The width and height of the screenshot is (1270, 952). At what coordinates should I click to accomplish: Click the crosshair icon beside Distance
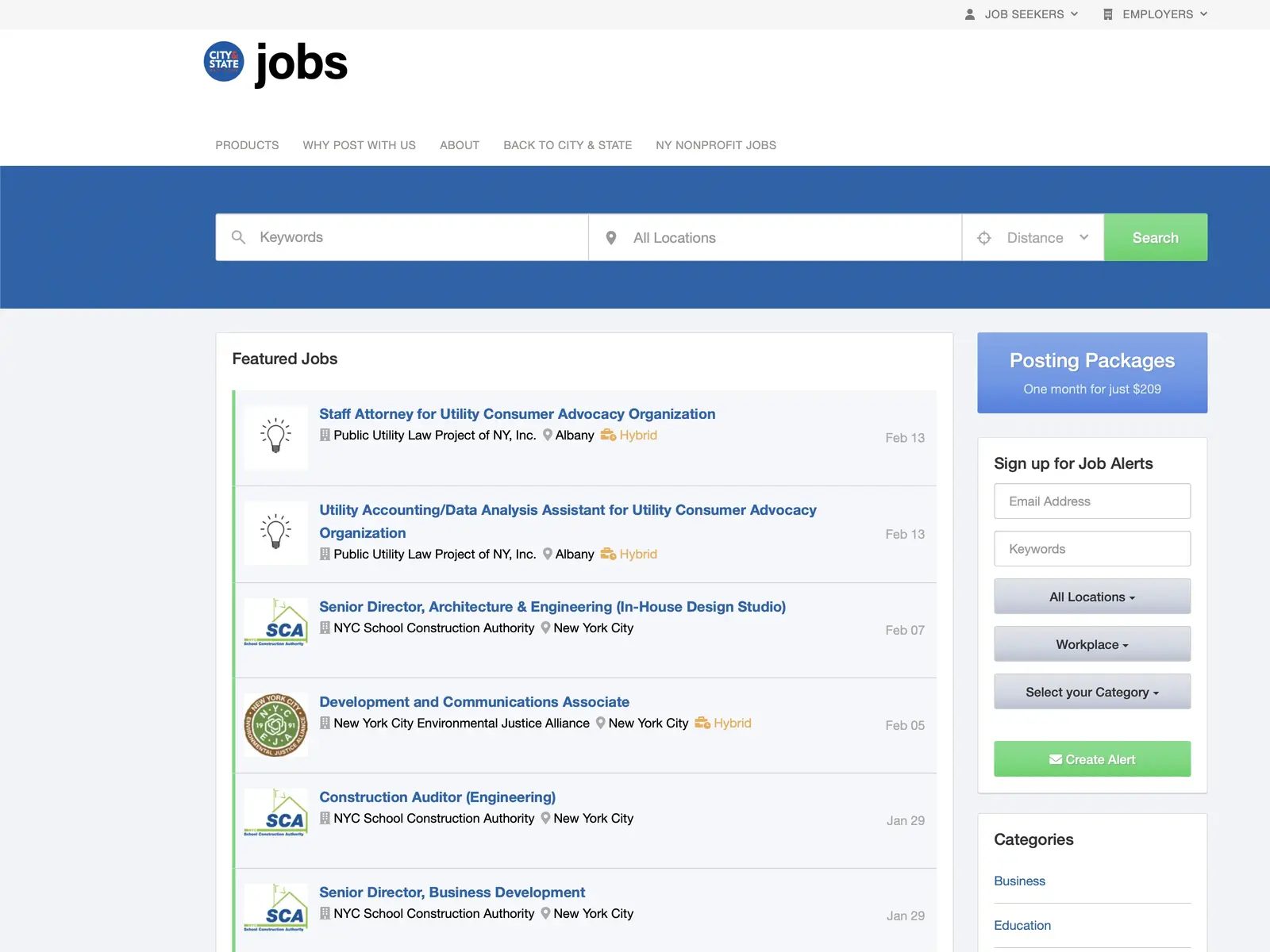pos(984,238)
